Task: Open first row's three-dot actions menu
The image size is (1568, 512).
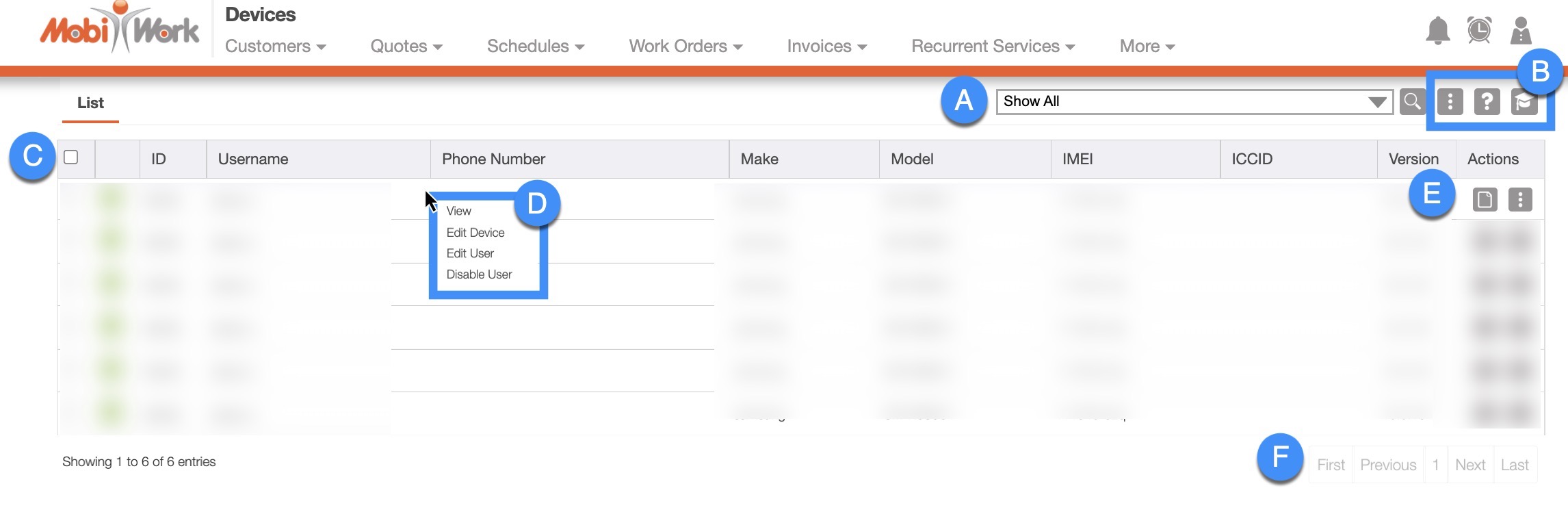Action: 1520,200
